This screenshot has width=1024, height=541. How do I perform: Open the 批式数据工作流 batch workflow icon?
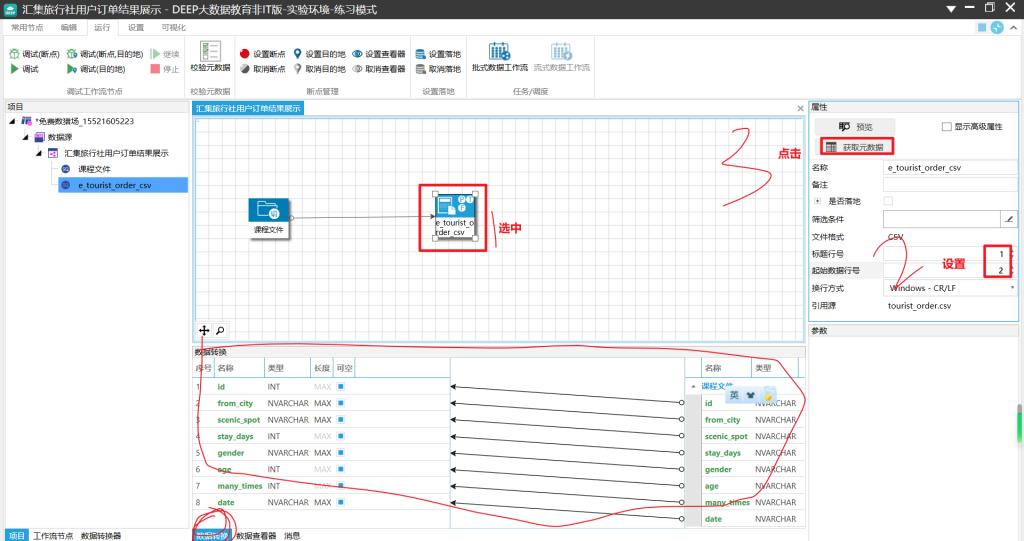[499, 52]
